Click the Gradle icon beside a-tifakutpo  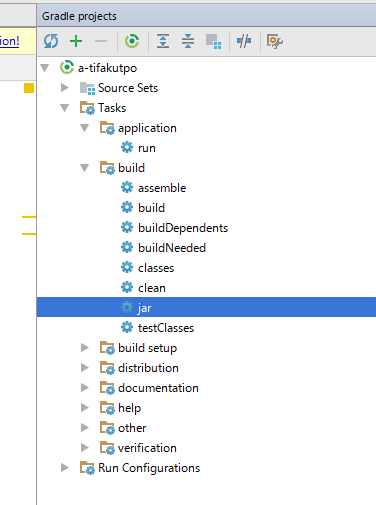tap(67, 67)
